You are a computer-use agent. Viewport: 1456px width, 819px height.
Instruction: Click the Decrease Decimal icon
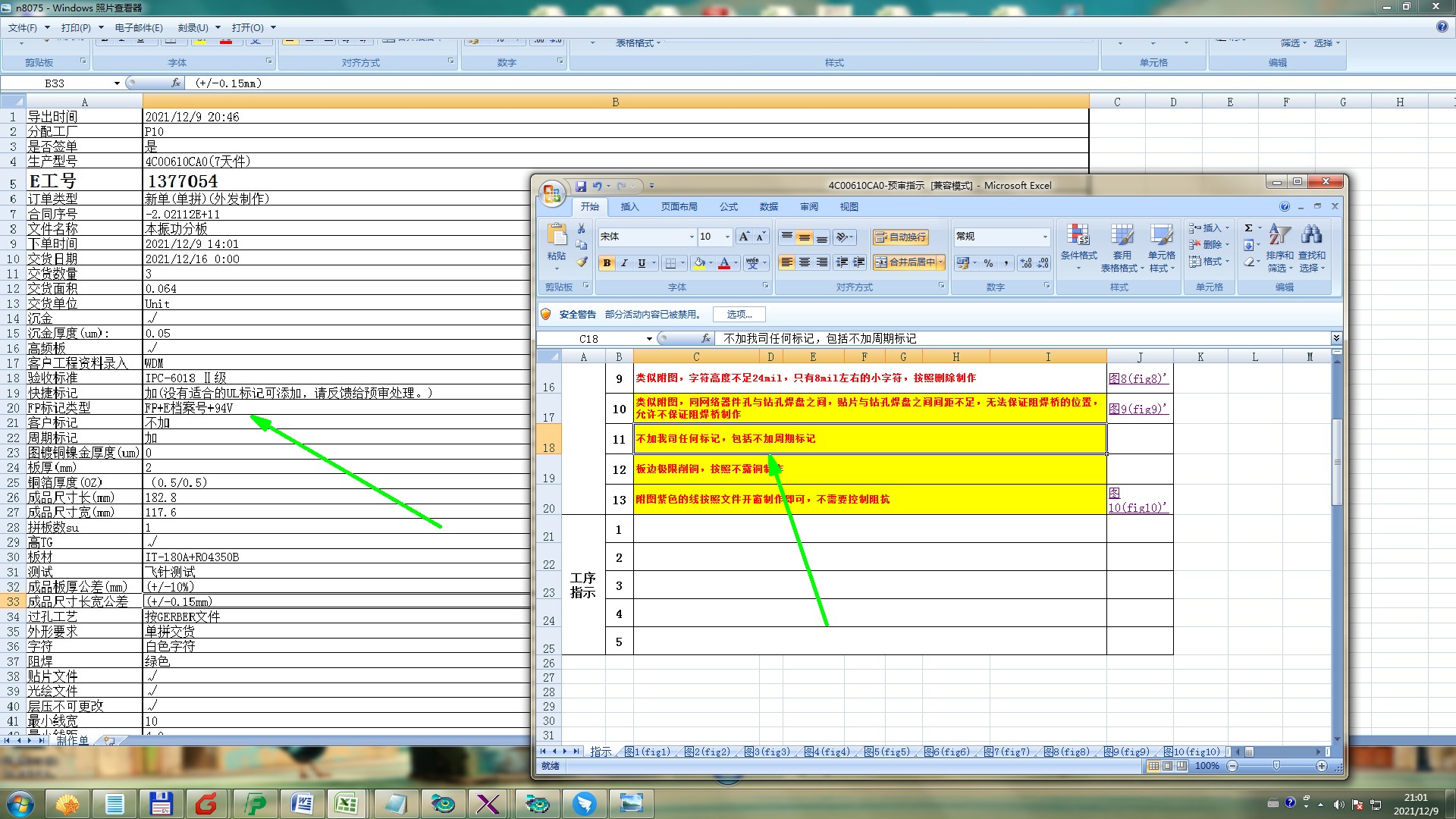pyautogui.click(x=1043, y=263)
